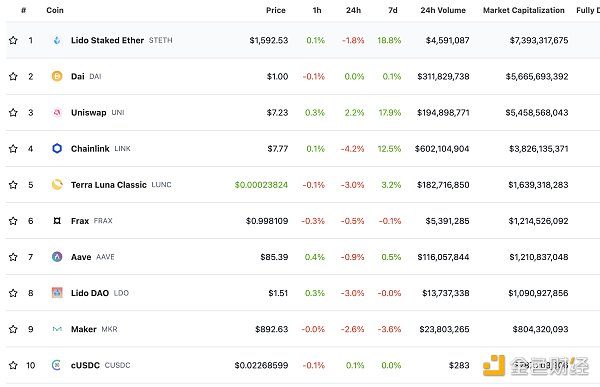
Task: Toggle favorite star for Chainlink
Action: pyautogui.click(x=13, y=149)
